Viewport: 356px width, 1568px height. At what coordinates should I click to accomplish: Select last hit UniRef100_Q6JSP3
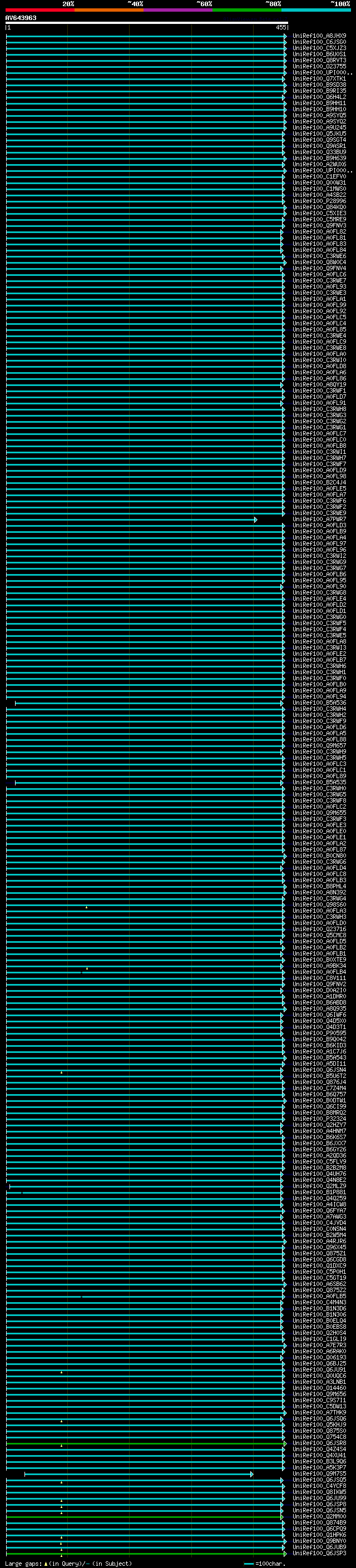coord(319,1554)
